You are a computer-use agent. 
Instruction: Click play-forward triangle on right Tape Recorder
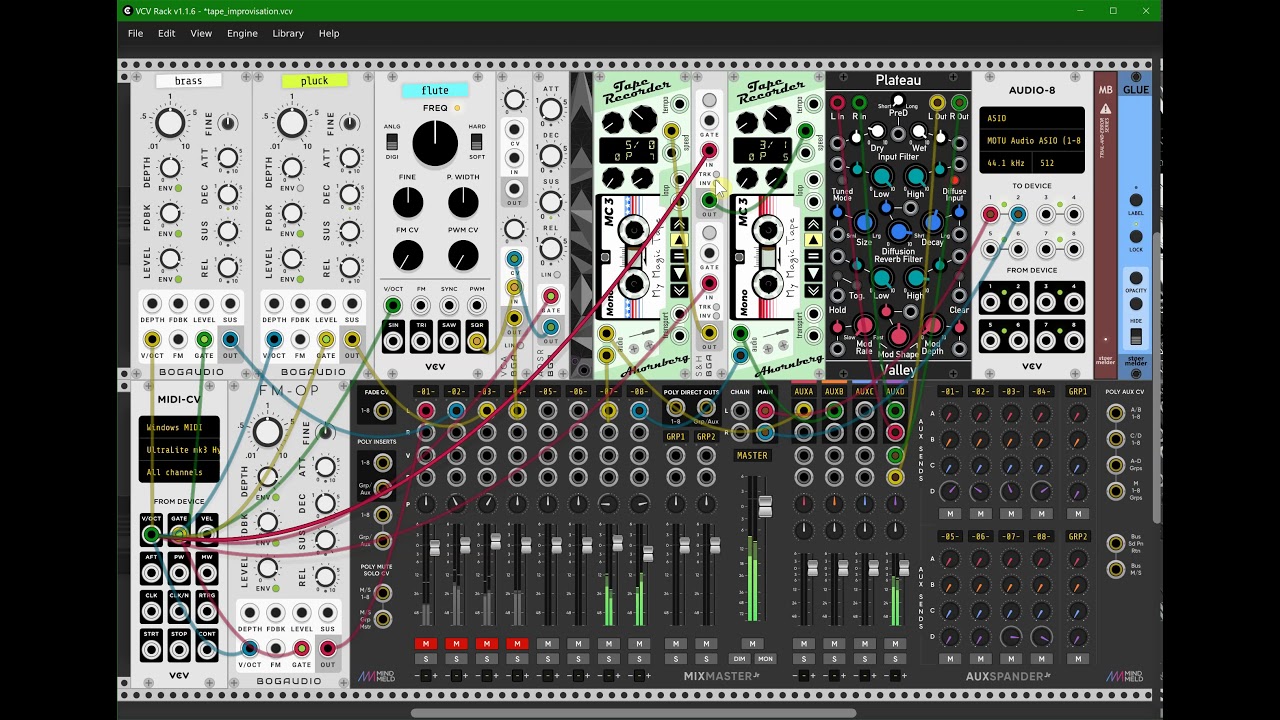[813, 240]
